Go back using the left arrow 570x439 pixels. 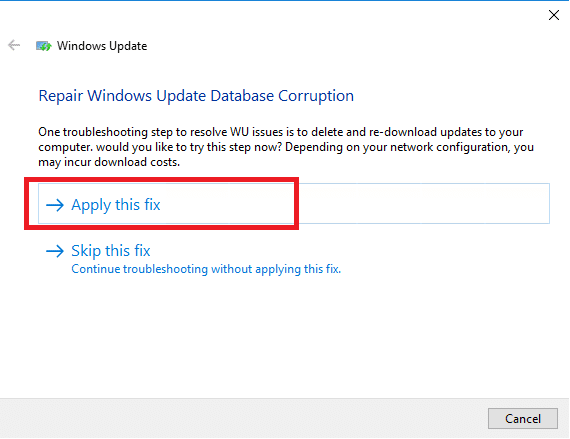pos(14,45)
